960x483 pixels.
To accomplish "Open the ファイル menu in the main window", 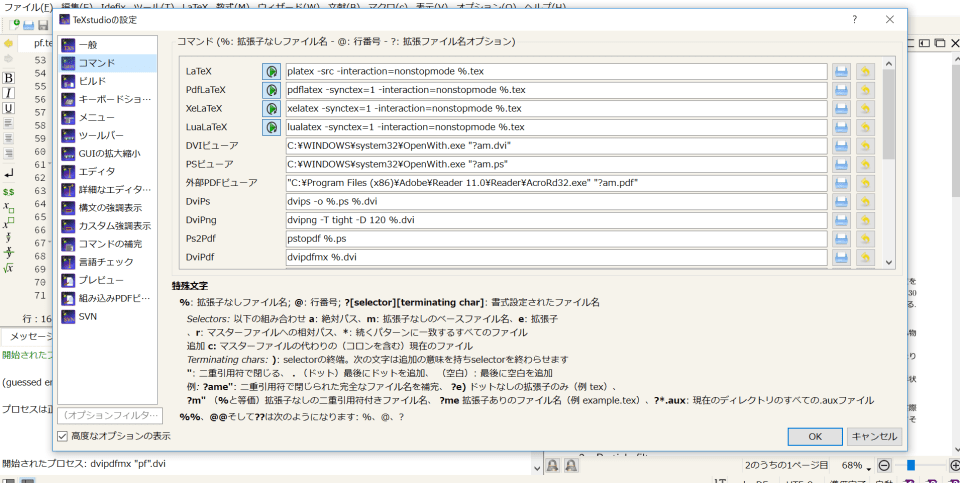I will tap(29, 7).
